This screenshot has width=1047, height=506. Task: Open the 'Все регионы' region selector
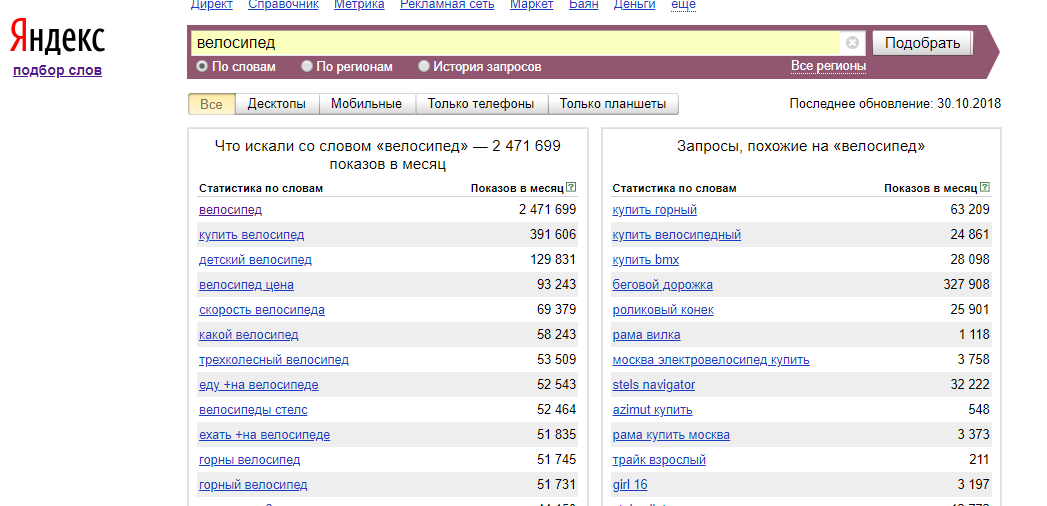point(828,66)
